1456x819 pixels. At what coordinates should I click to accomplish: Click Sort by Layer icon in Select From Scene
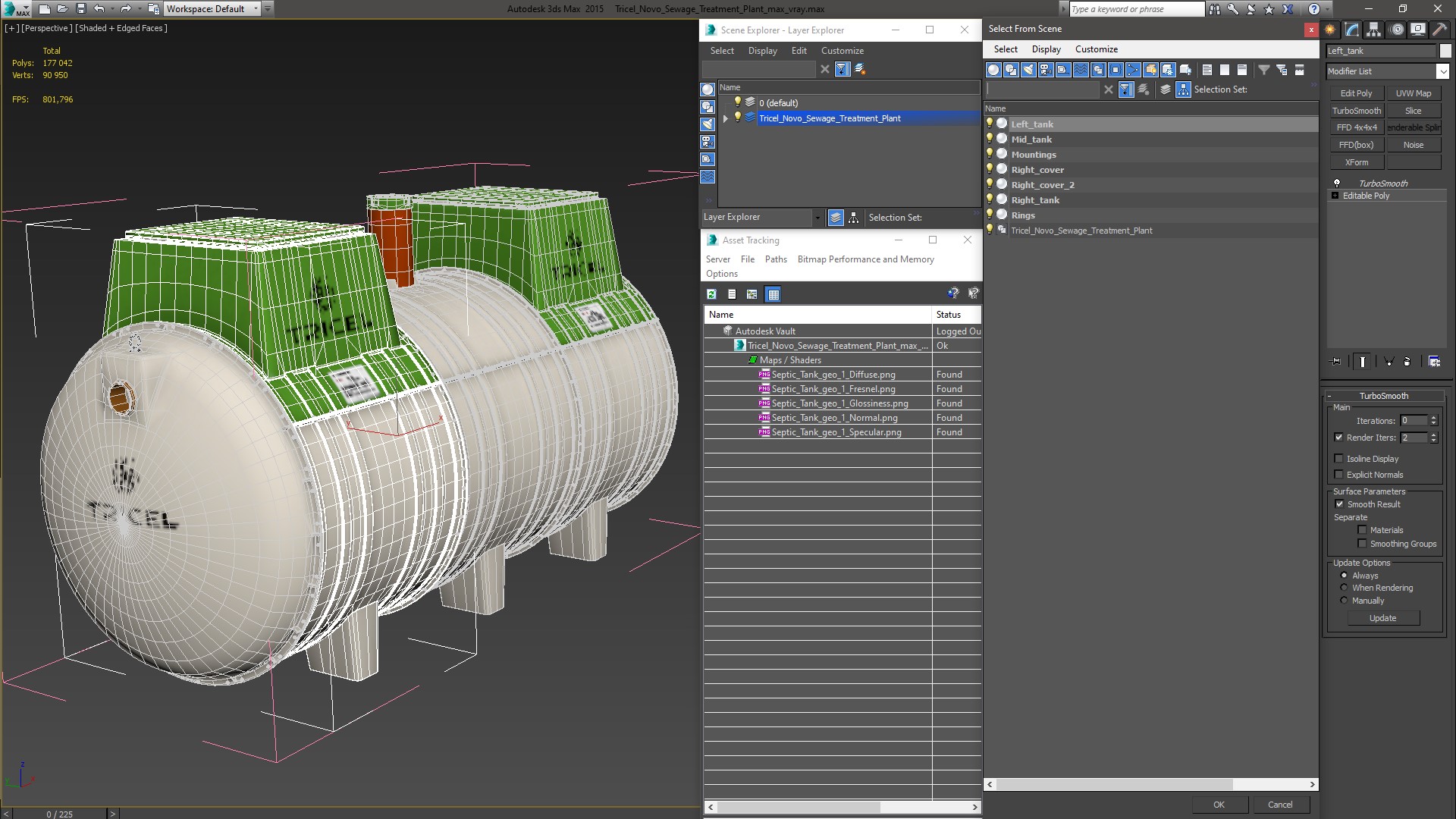pos(1166,89)
